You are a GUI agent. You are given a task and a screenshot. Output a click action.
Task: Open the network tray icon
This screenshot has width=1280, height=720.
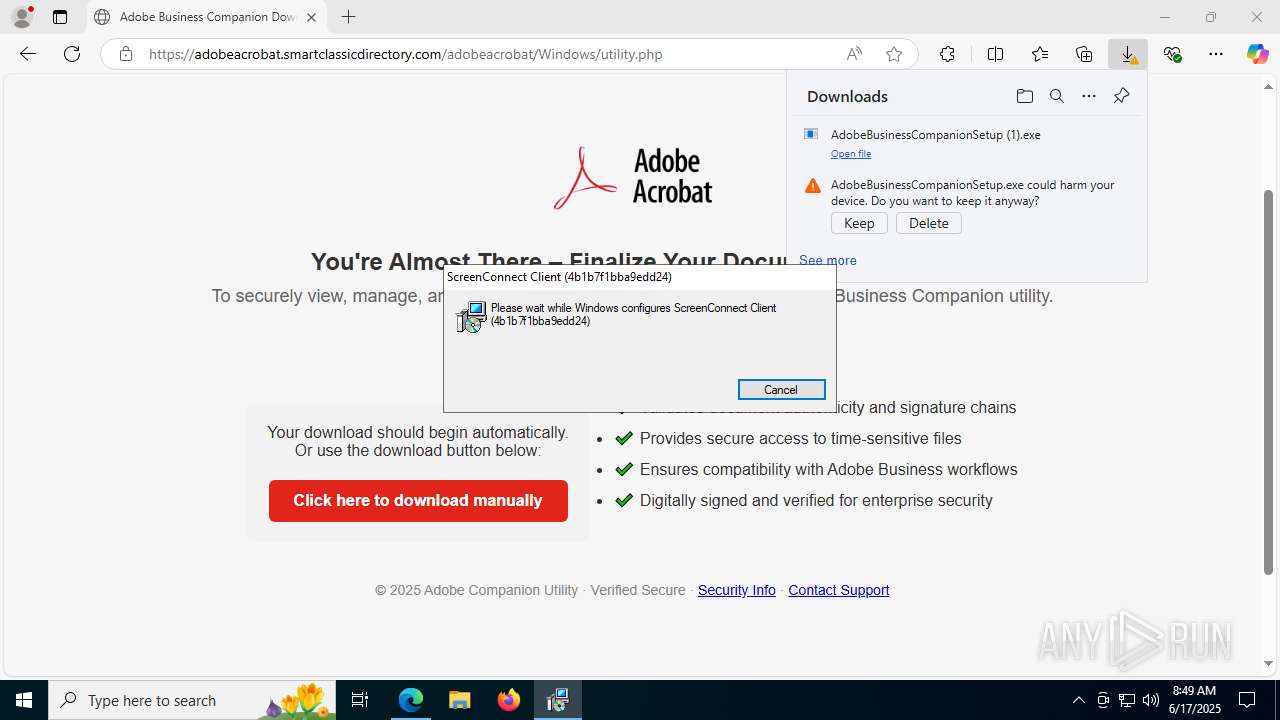(x=1126, y=700)
